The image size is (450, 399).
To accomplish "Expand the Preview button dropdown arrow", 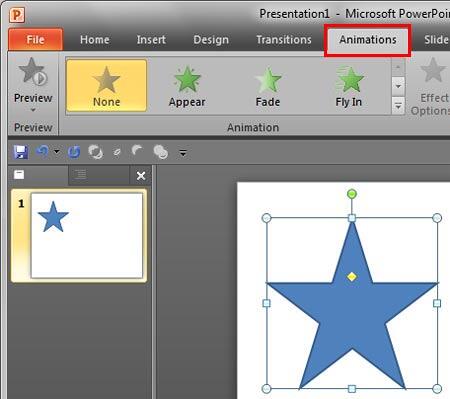I will point(33,110).
